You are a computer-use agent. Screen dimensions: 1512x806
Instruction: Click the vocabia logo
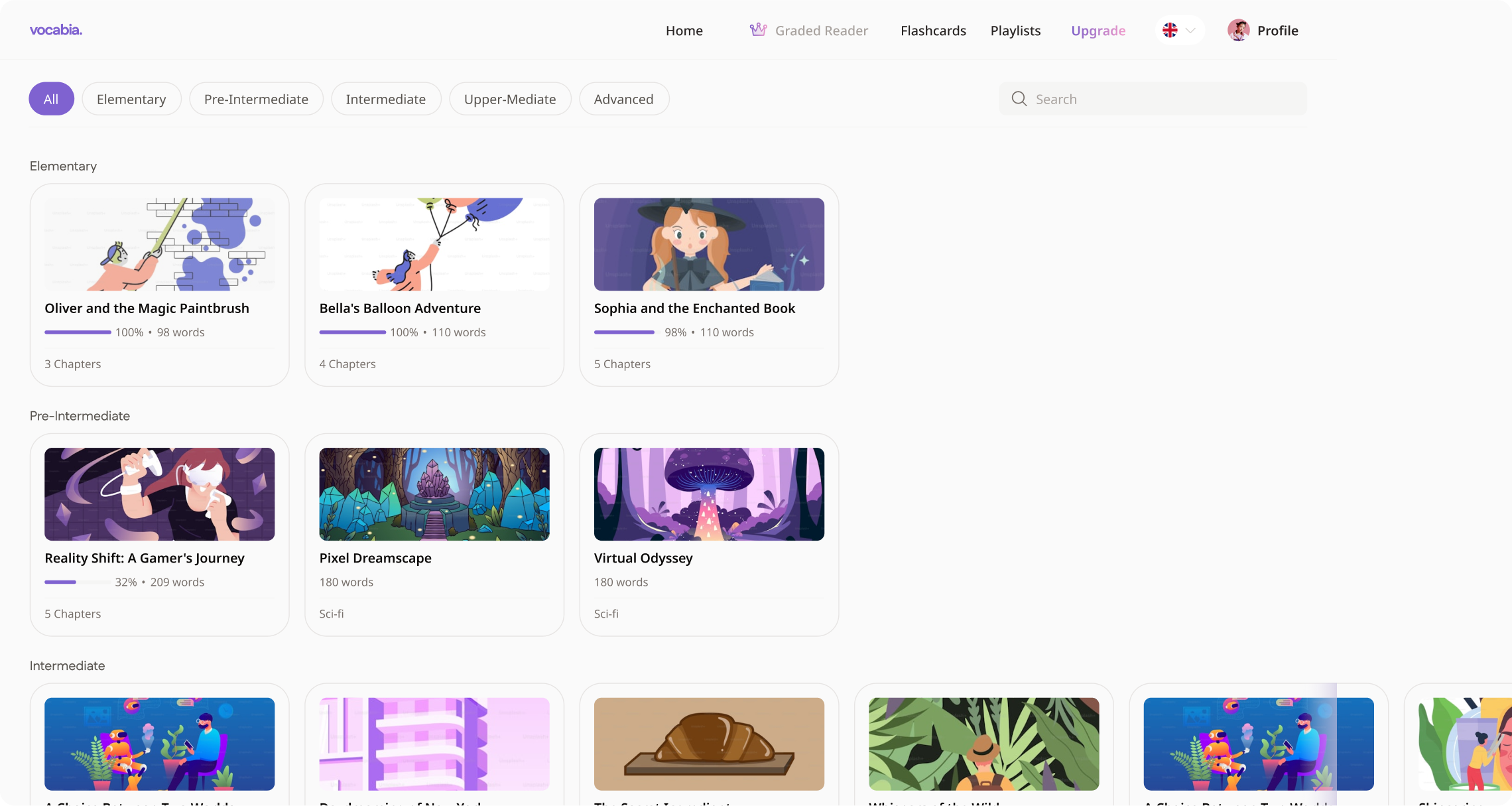pos(56,30)
